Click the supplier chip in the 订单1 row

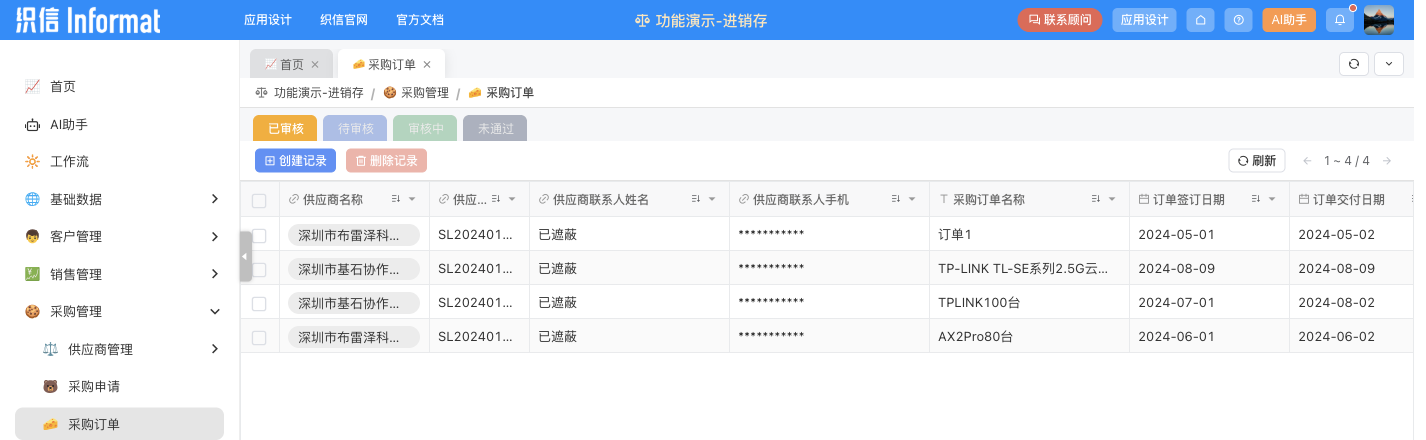click(353, 235)
